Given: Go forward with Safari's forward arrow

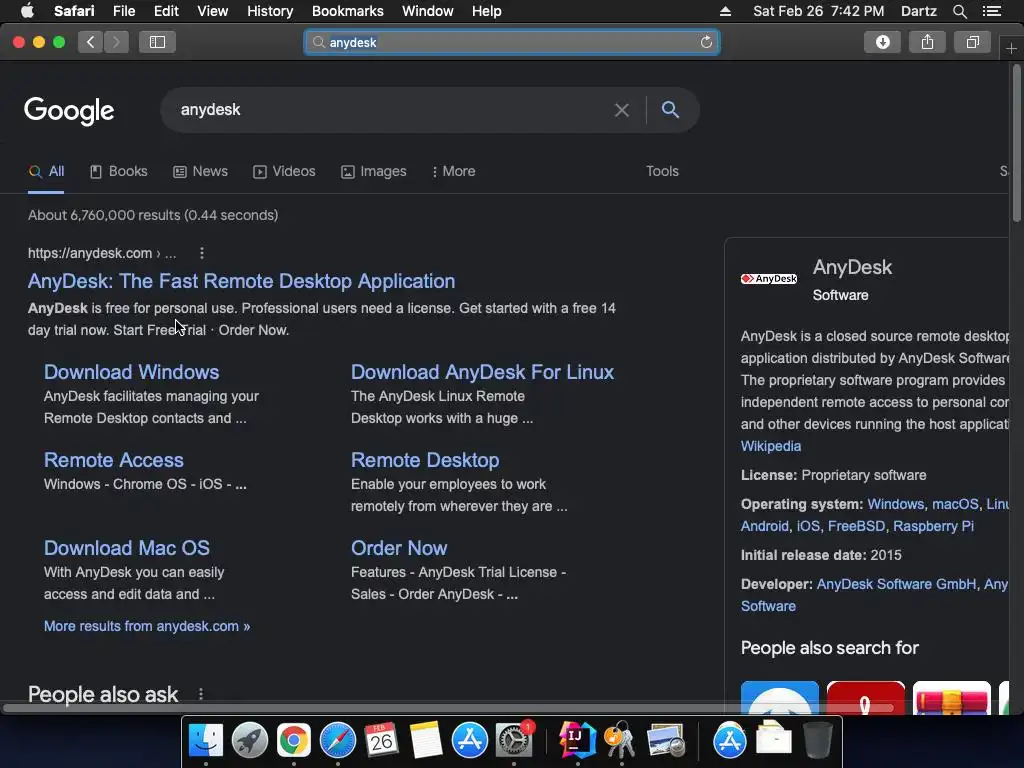Looking at the screenshot, I should point(116,42).
